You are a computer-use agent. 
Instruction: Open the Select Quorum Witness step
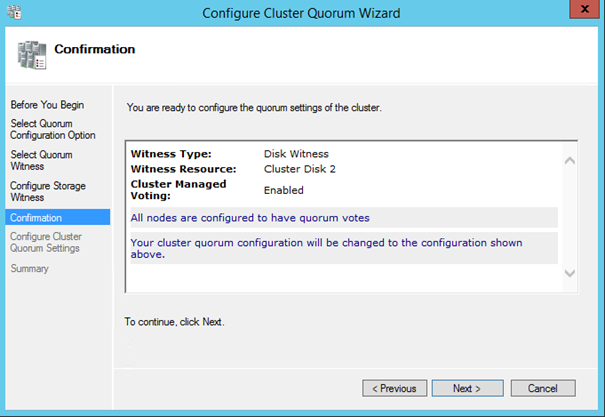pos(41,161)
